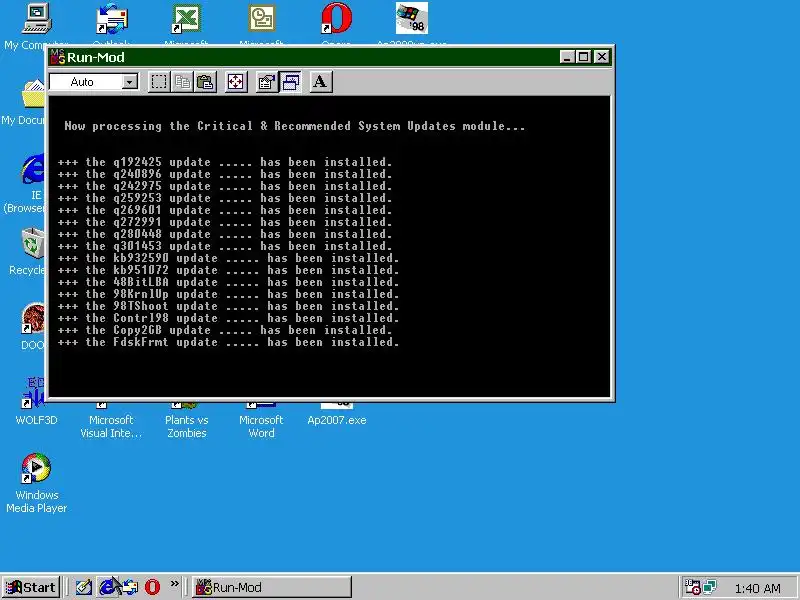Screen dimensions: 800x600
Task: Open the Run-Mod Properties sheet icon
Action: (x=266, y=82)
